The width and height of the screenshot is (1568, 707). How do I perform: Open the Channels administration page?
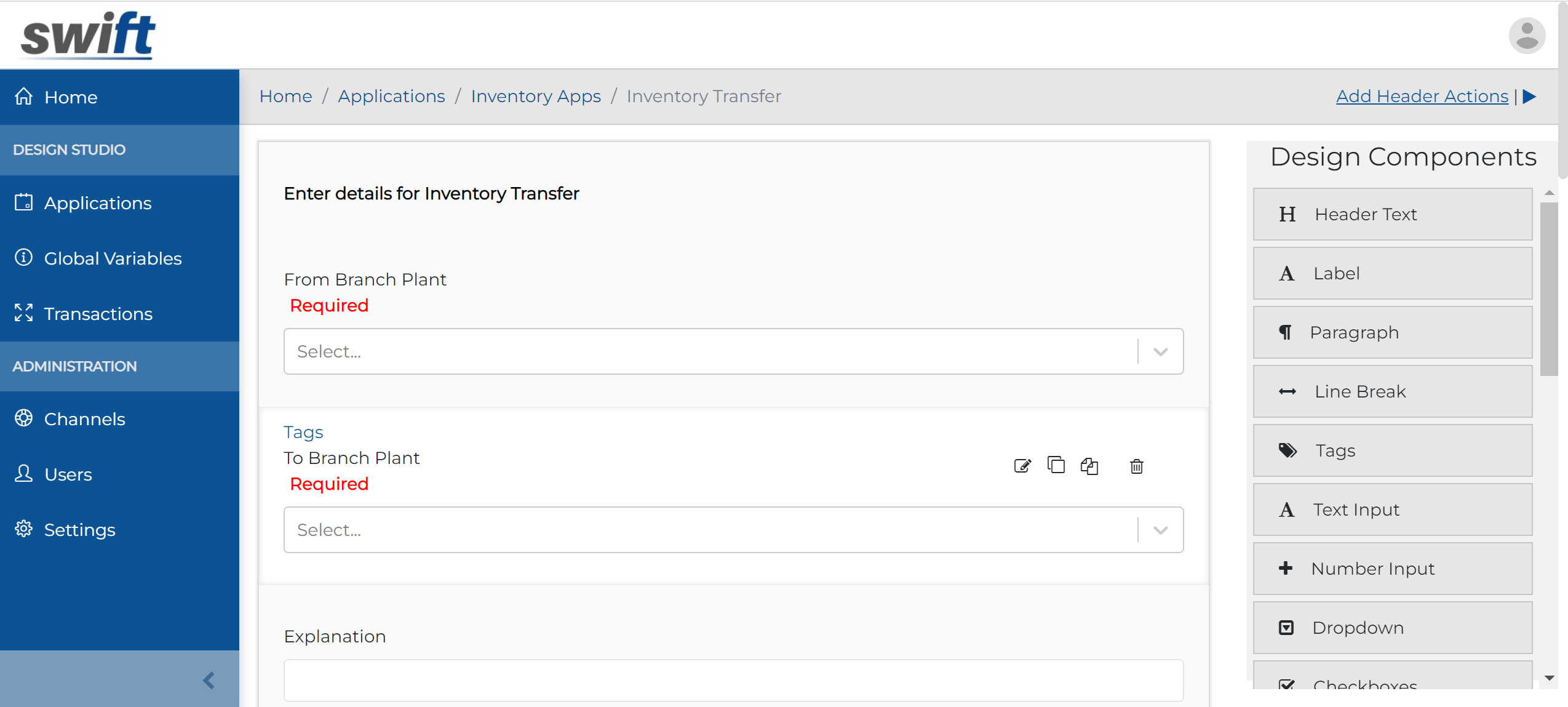85,418
